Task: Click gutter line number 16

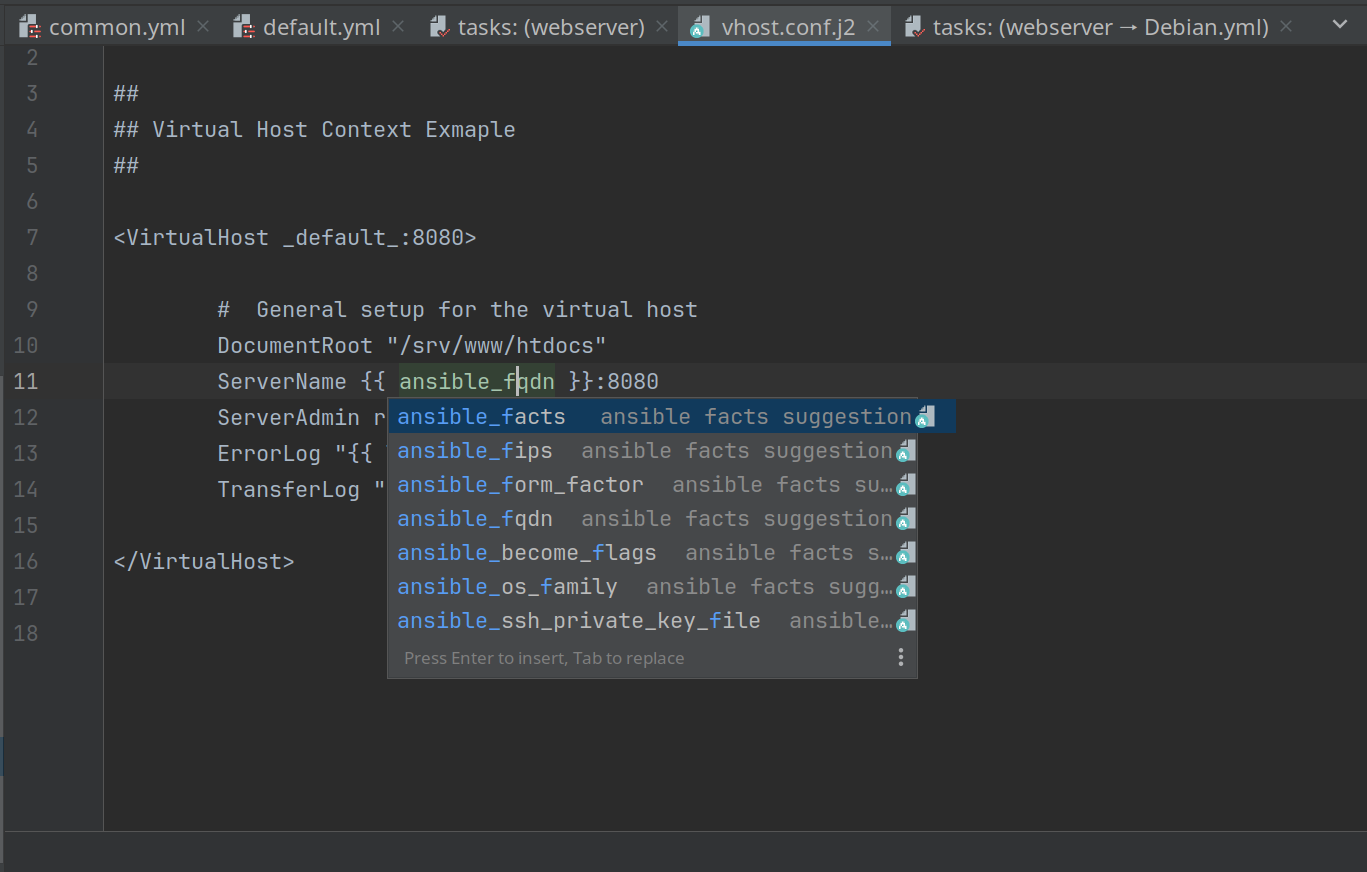Action: point(26,562)
